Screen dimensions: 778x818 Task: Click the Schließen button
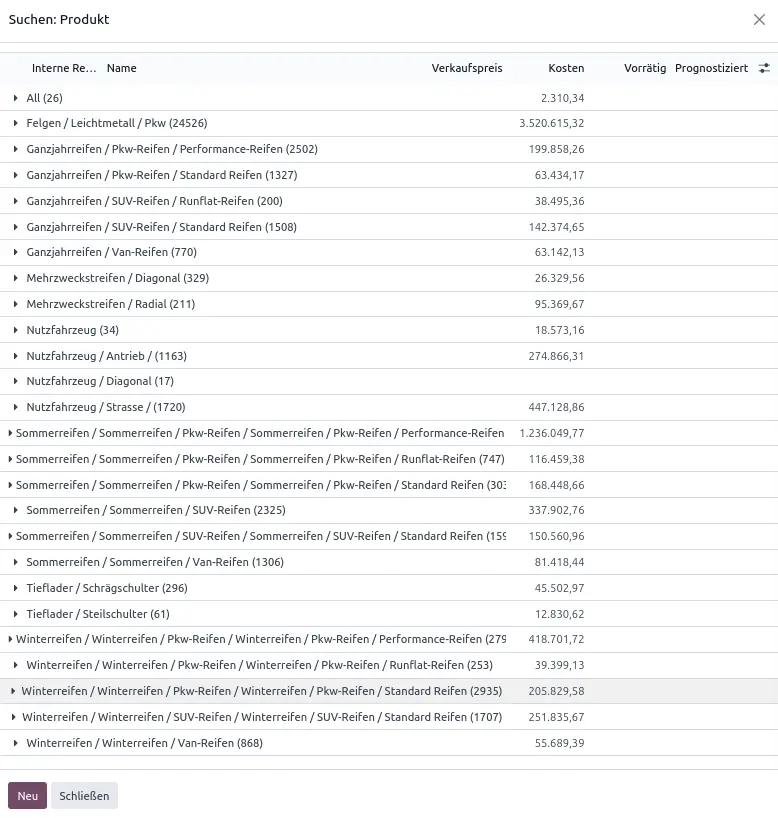[84, 796]
